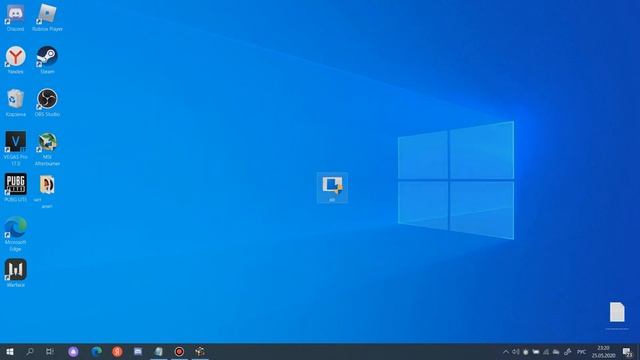Viewport: 640px width, 360px height.
Task: Switch to the notepad-like running taskbar app
Action: [159, 352]
